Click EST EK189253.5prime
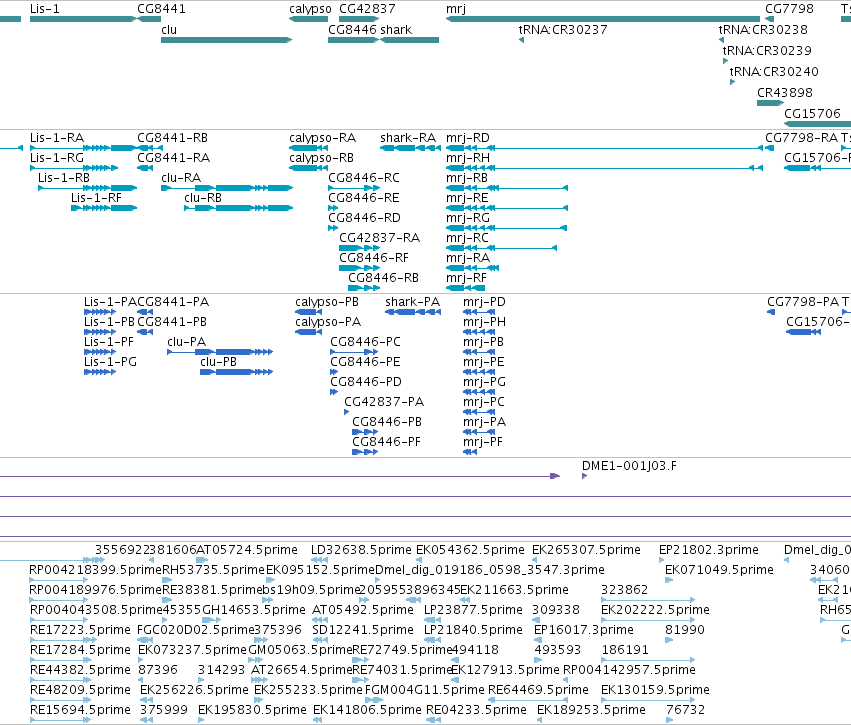 (x=539, y=720)
